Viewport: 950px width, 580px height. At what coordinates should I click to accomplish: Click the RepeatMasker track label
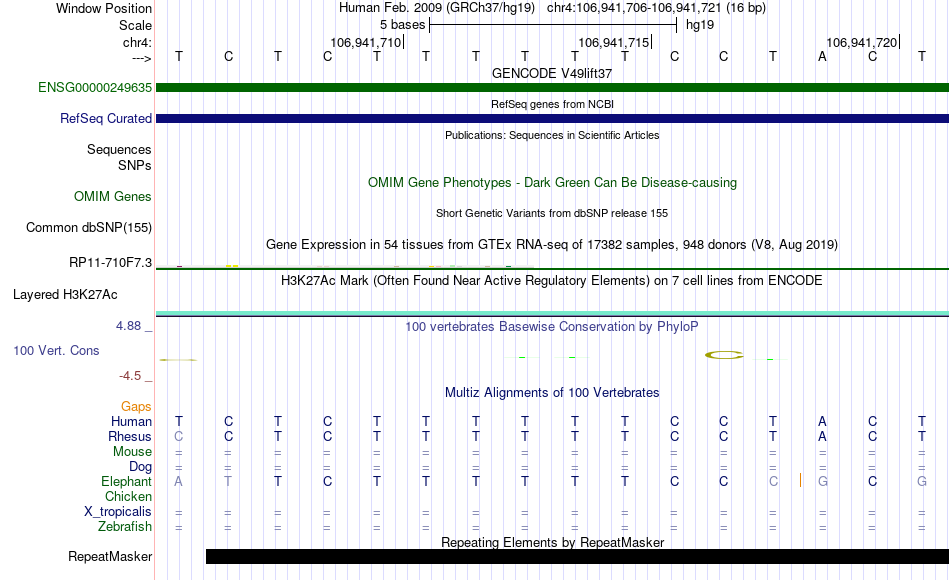click(110, 556)
